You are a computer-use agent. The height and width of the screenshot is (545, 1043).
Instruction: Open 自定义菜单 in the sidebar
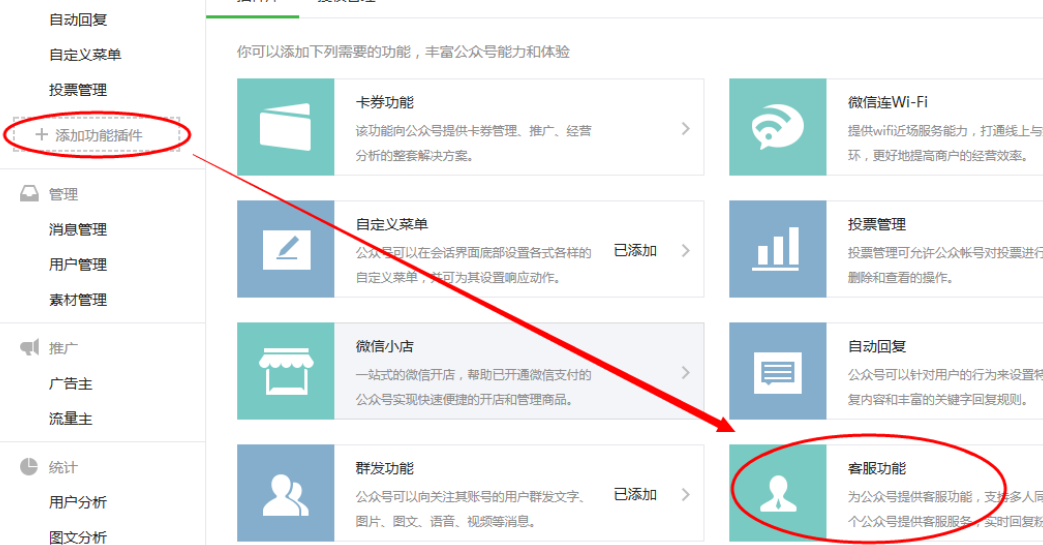[x=85, y=55]
